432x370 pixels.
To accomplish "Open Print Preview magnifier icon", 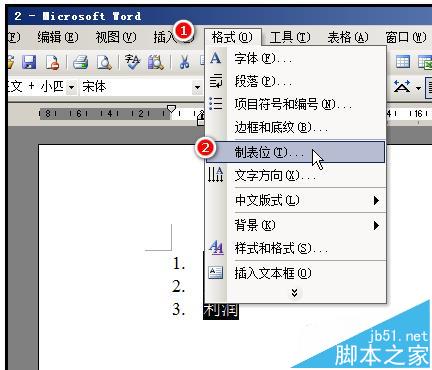I will tap(104, 62).
